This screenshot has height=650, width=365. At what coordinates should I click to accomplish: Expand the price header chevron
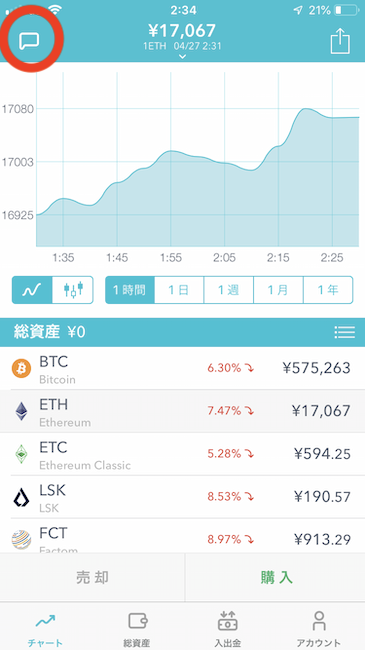click(182, 56)
